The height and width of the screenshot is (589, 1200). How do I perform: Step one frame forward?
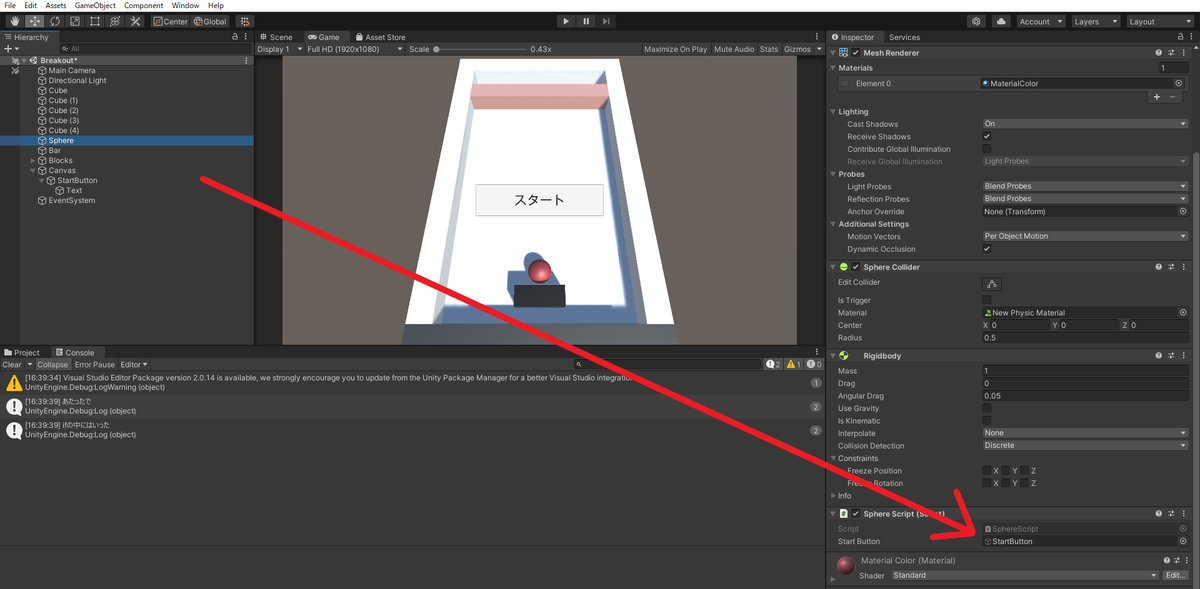(x=606, y=21)
